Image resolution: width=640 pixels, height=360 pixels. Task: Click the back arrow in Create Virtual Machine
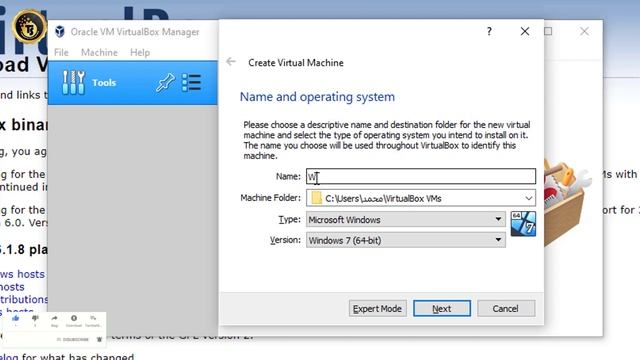point(231,62)
